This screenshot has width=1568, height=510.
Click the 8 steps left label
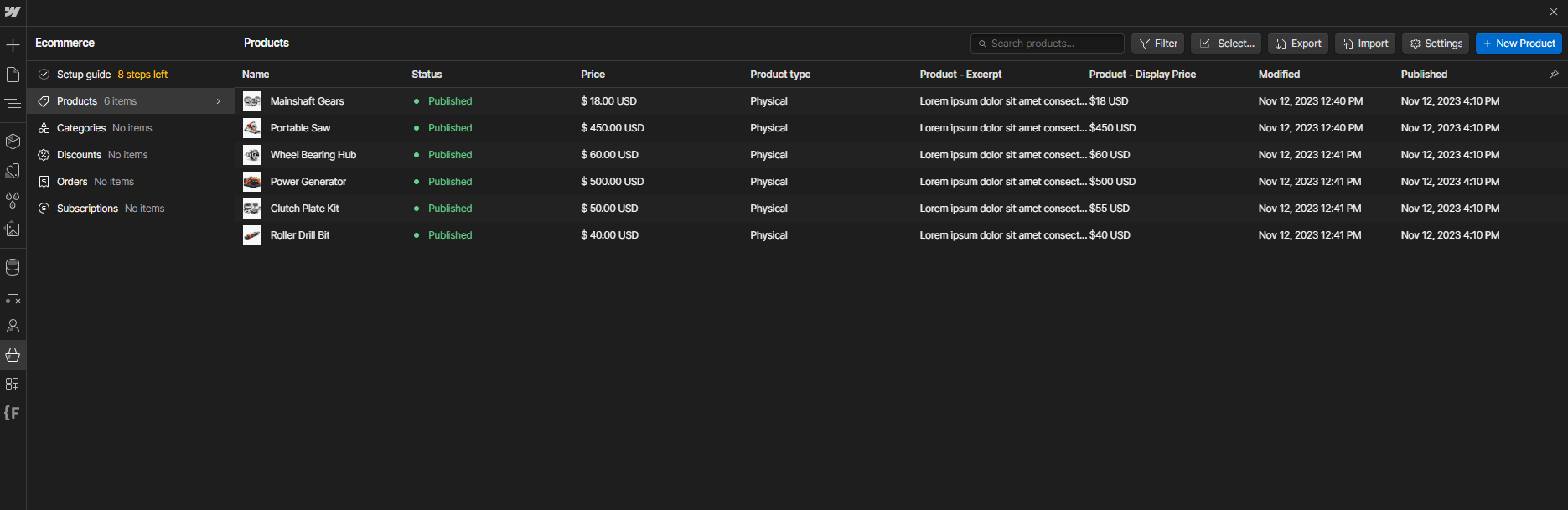142,75
